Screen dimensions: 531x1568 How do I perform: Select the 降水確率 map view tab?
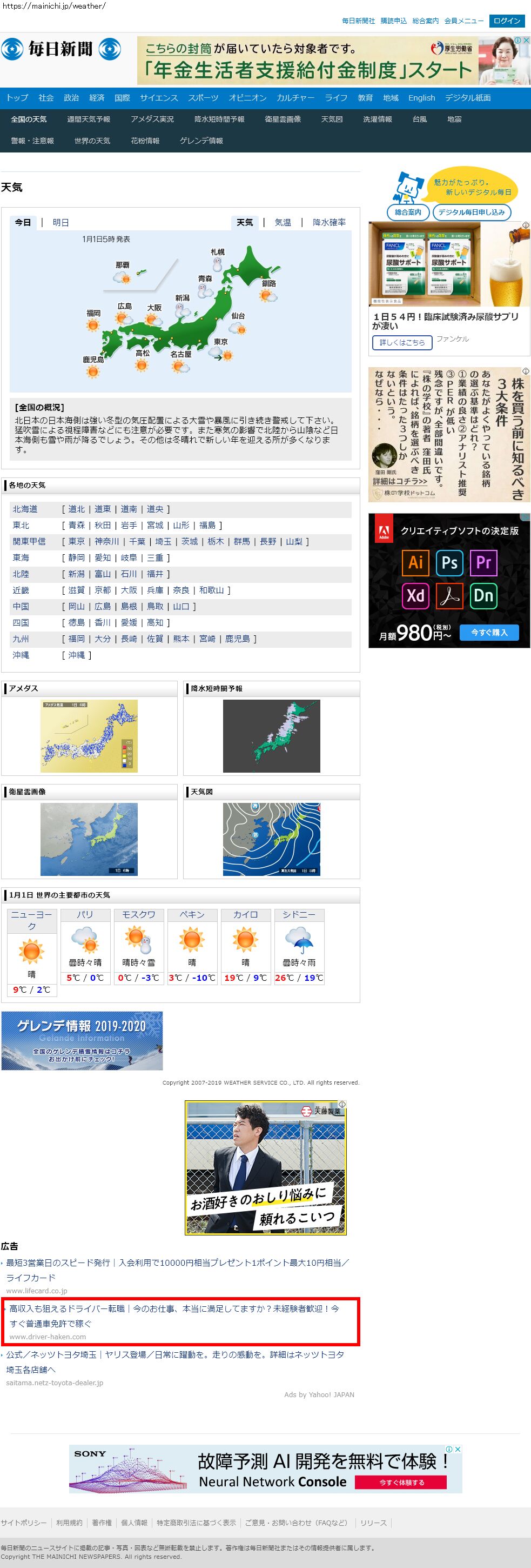tap(329, 222)
